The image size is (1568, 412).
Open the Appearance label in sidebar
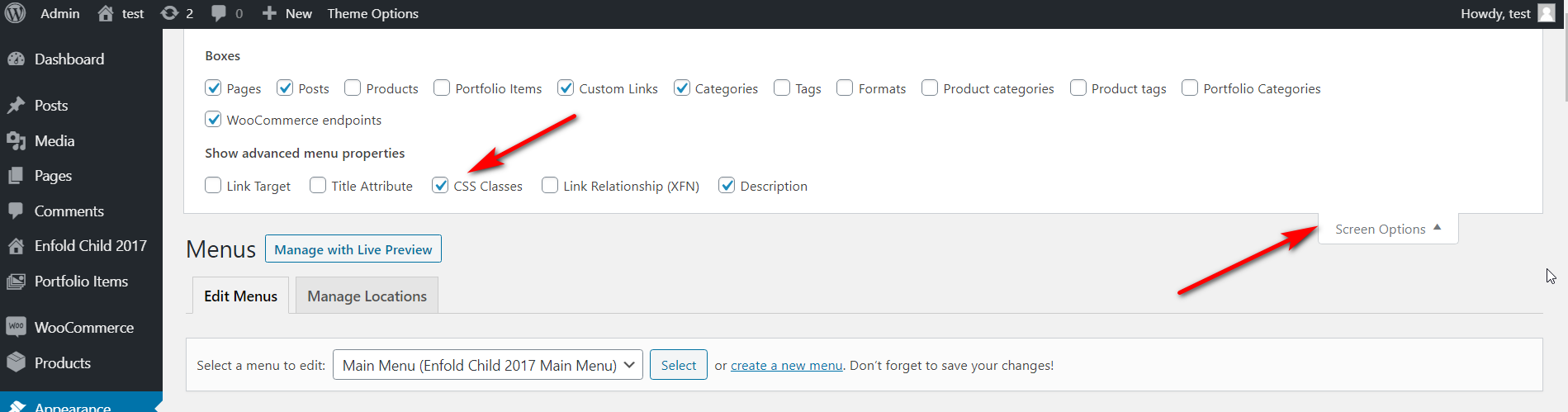coord(73,407)
